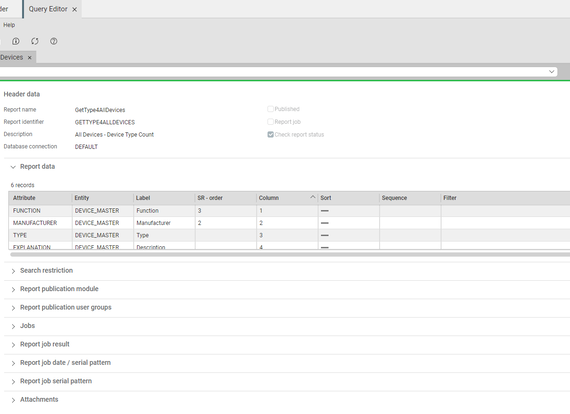
Task: Click the sort dash in FUNCTION row
Action: (325, 211)
